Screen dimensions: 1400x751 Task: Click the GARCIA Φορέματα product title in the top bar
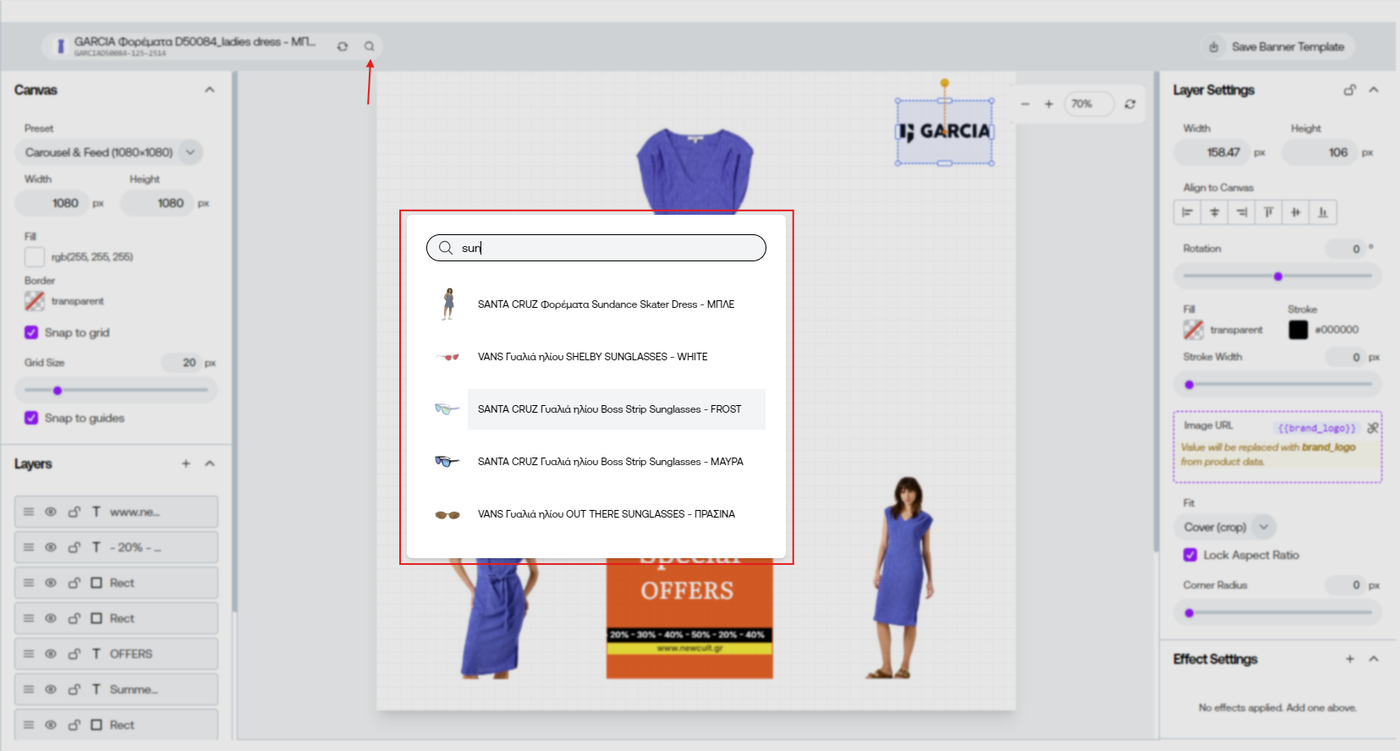coord(195,42)
